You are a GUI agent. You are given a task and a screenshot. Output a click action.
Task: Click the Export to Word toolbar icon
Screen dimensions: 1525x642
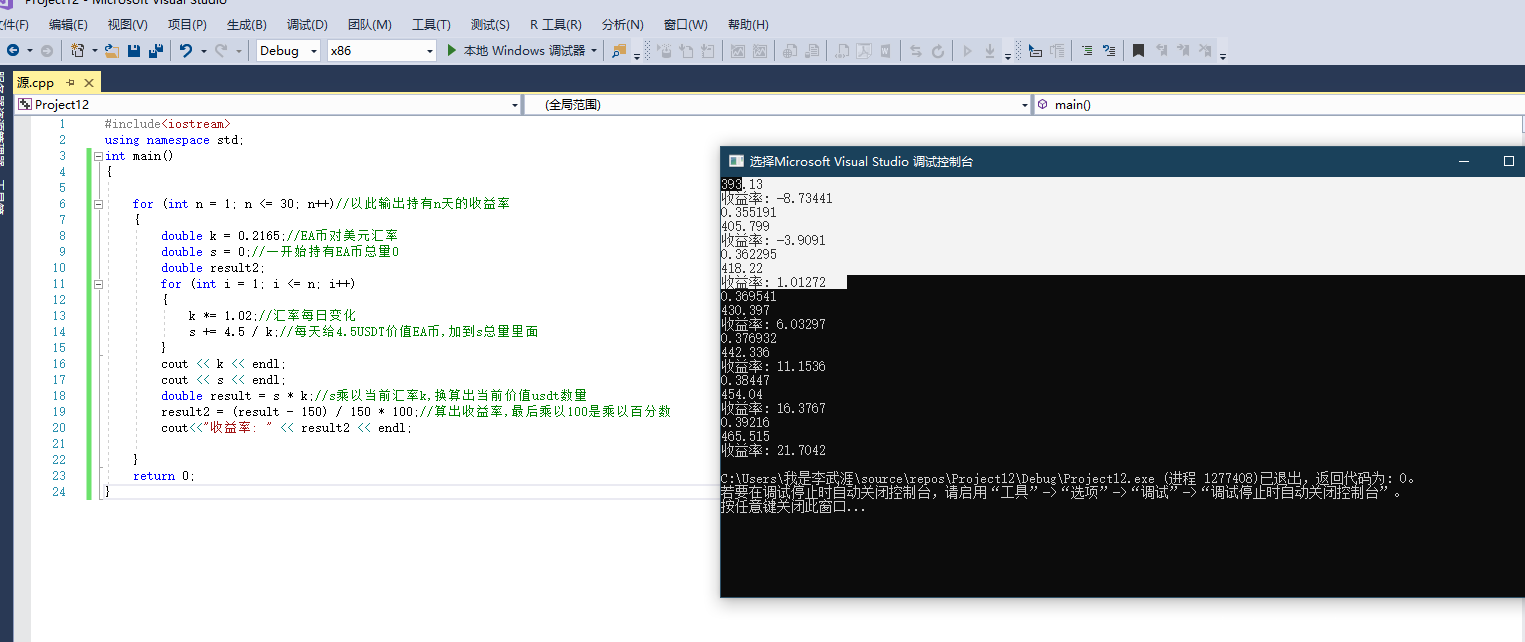pyautogui.click(x=885, y=50)
